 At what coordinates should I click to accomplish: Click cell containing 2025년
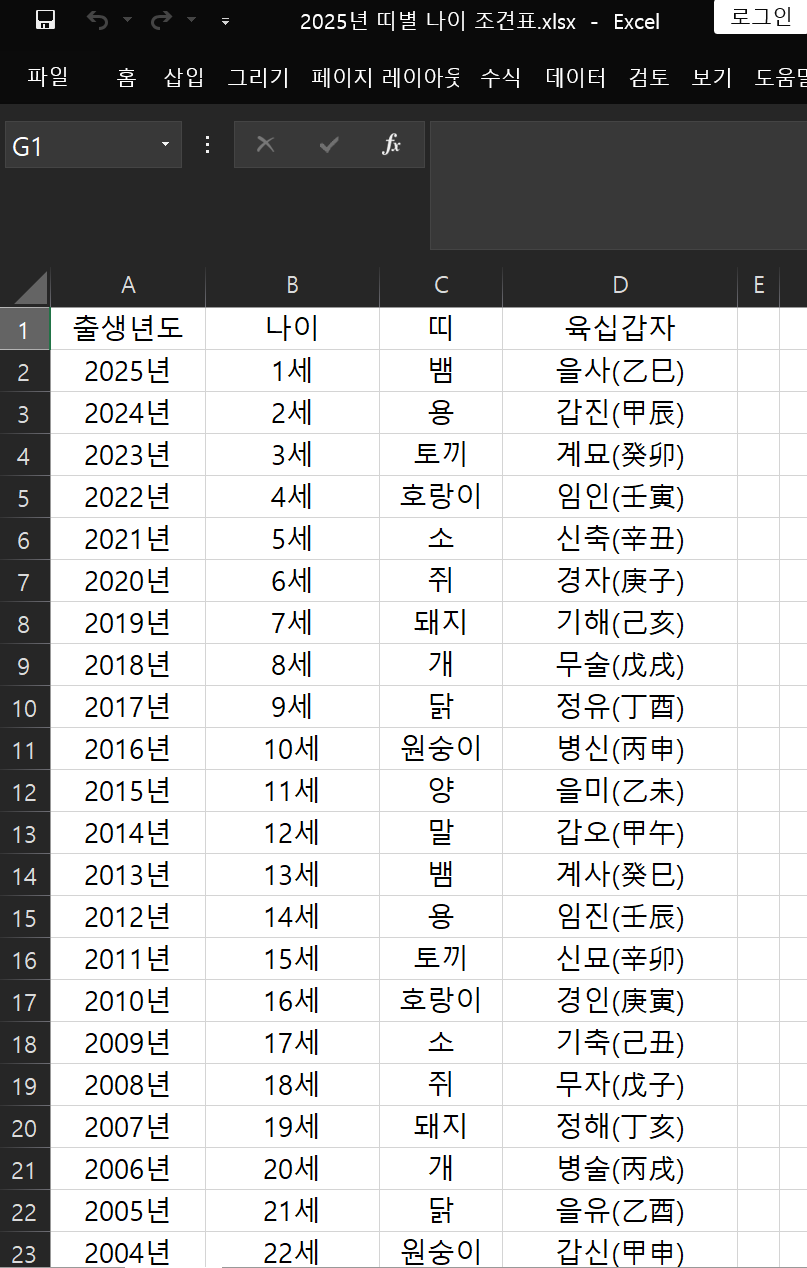pos(128,371)
